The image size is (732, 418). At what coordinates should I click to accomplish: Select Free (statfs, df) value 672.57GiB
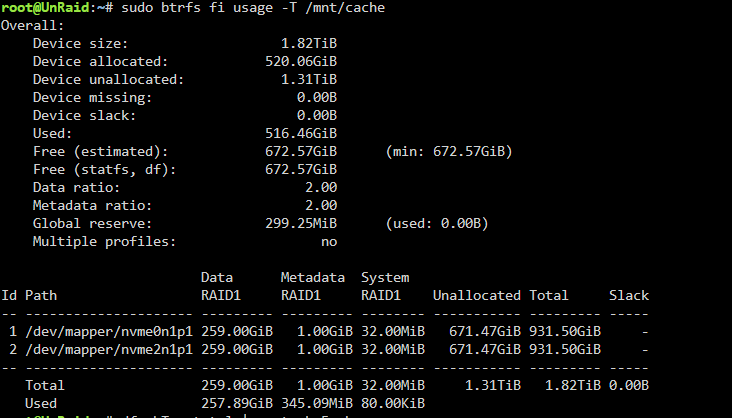301,170
